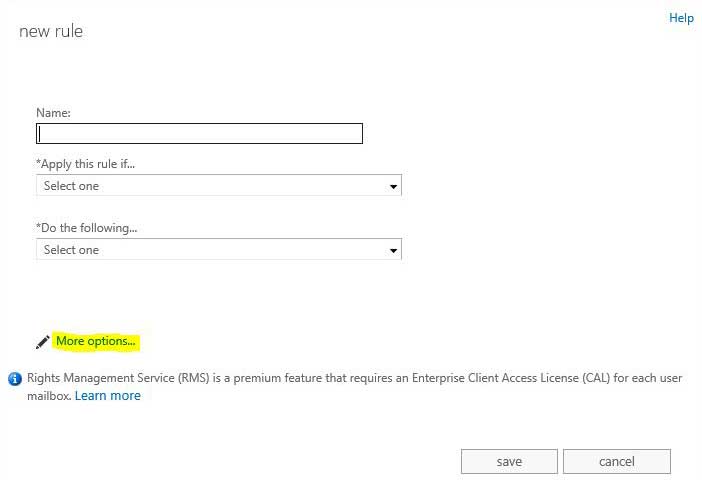Click the 'new rule' heading text

click(x=51, y=31)
